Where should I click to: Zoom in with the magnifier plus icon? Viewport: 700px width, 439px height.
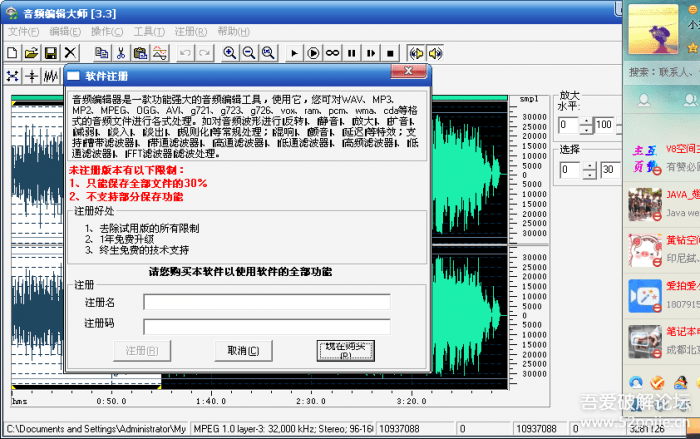click(230, 52)
